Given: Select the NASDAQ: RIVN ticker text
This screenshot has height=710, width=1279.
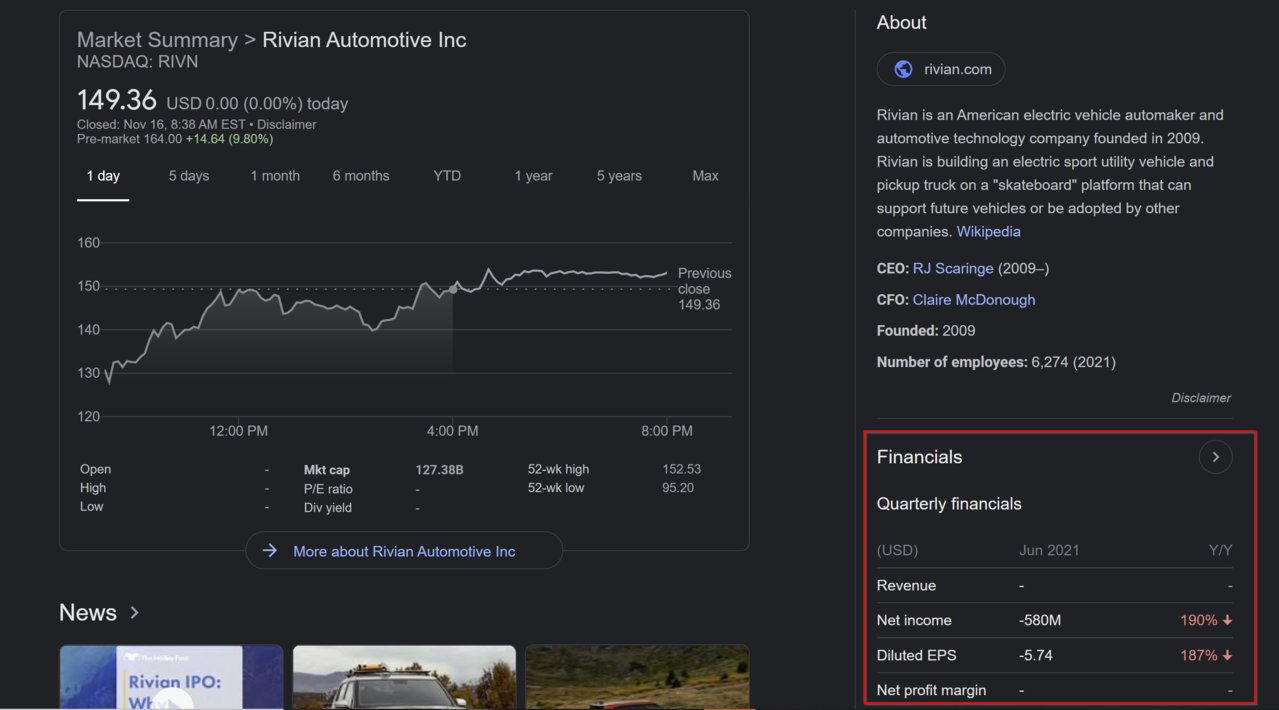Looking at the screenshot, I should [x=138, y=62].
